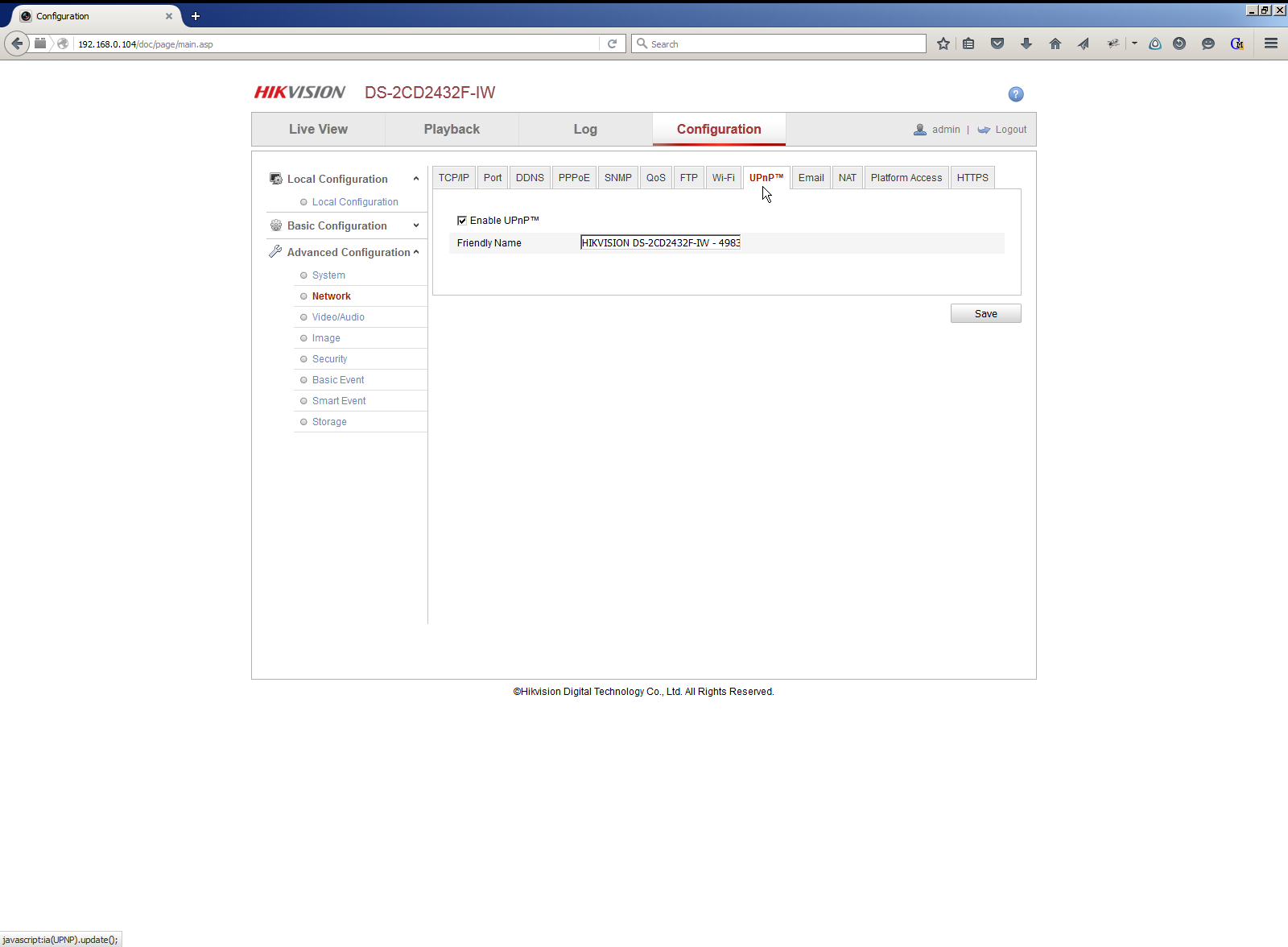Click the droplet extension icon
This screenshot has width=1288, height=947.
pyautogui.click(x=1155, y=43)
